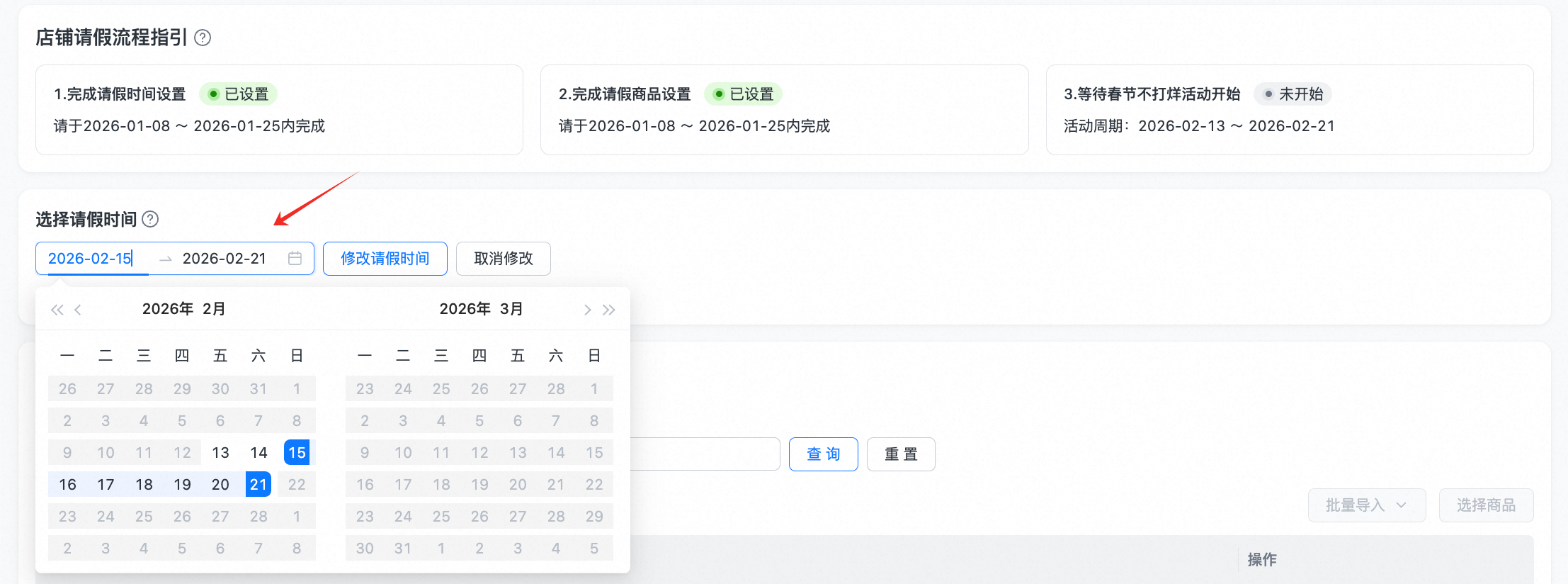
Task: Click 修改请假时间 button
Action: [385, 259]
